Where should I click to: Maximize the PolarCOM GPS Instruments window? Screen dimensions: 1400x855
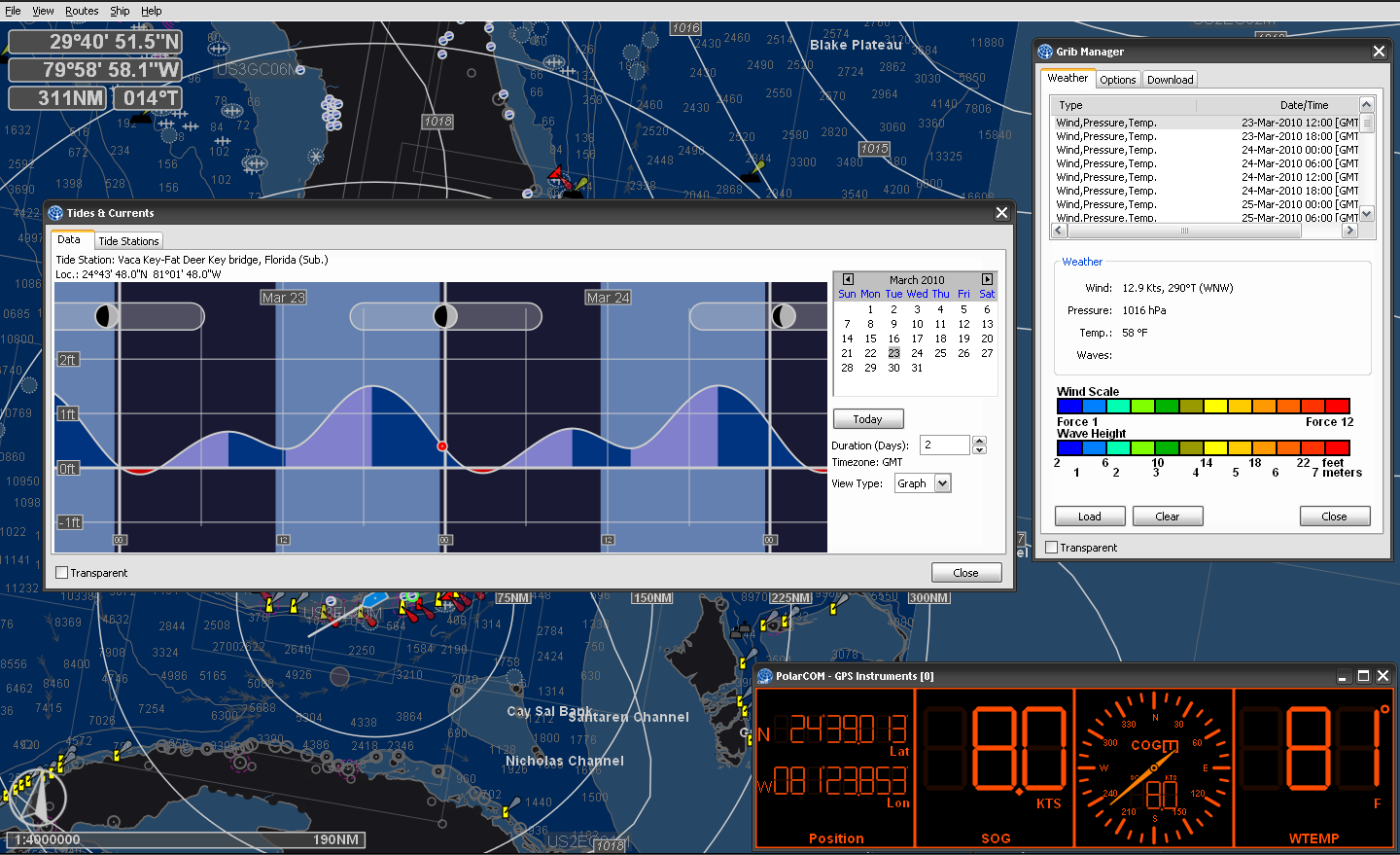tap(1363, 676)
